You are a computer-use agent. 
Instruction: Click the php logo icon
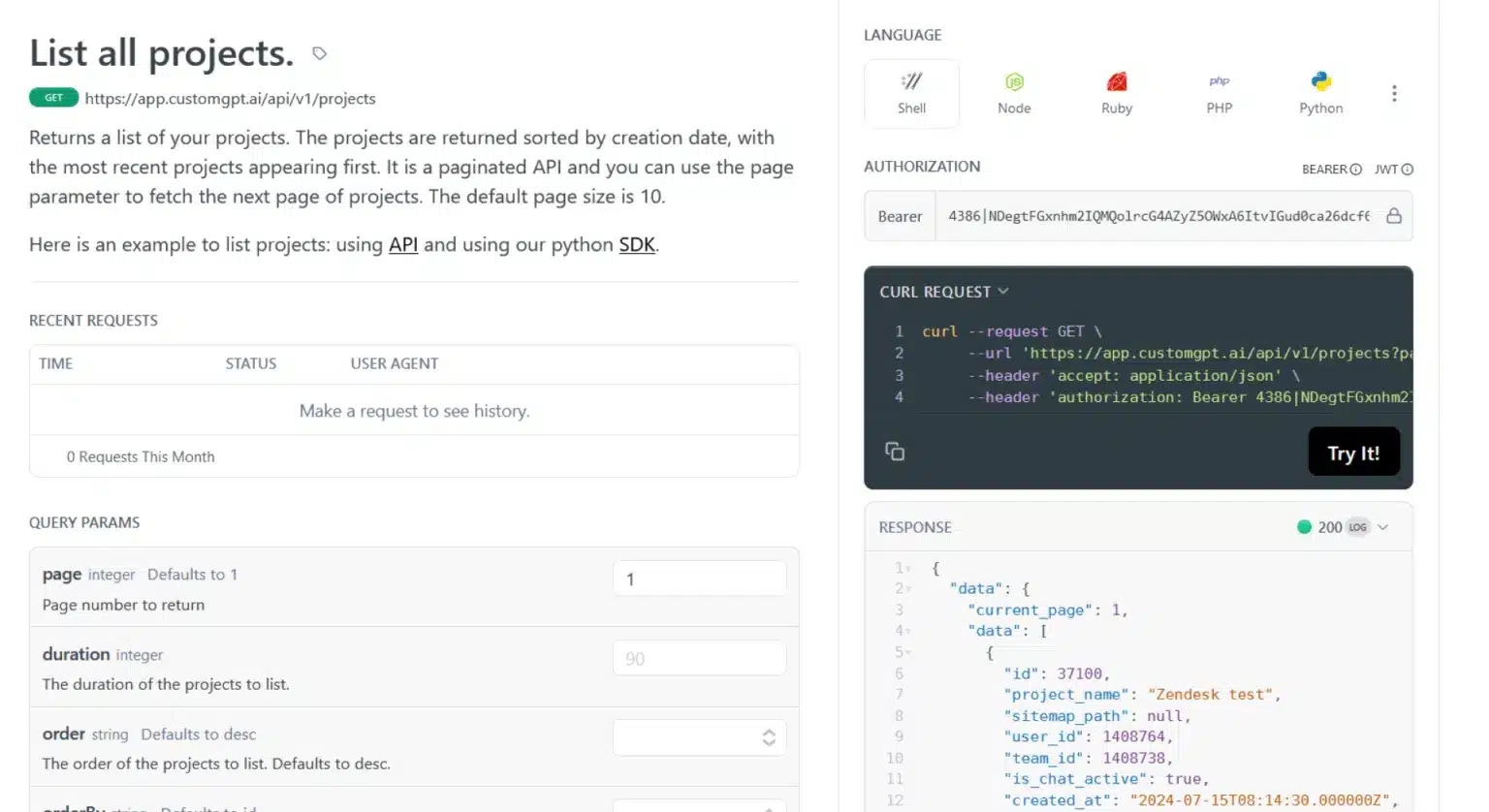(1220, 81)
